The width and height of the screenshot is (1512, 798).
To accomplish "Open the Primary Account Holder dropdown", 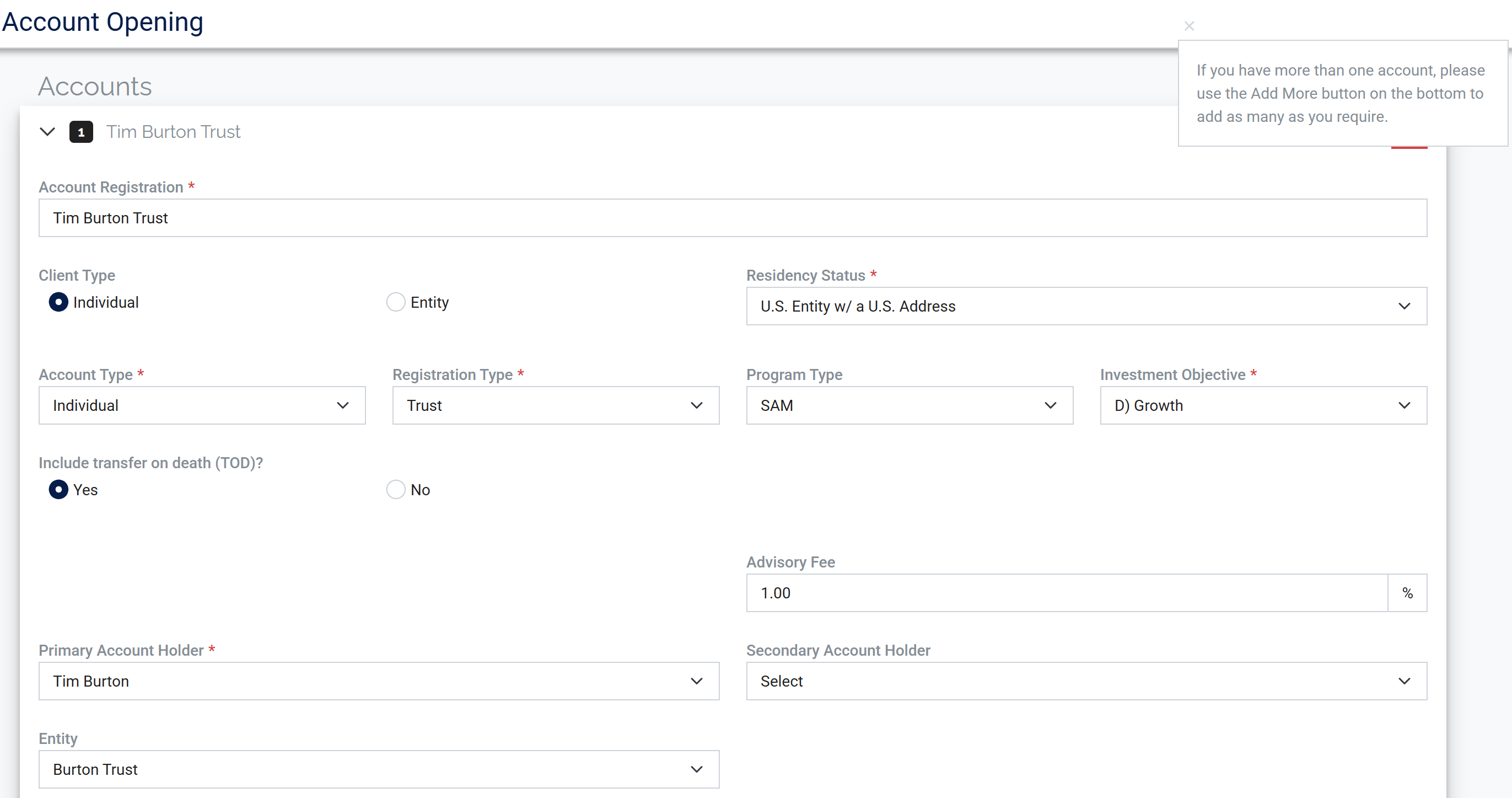I will 379,681.
